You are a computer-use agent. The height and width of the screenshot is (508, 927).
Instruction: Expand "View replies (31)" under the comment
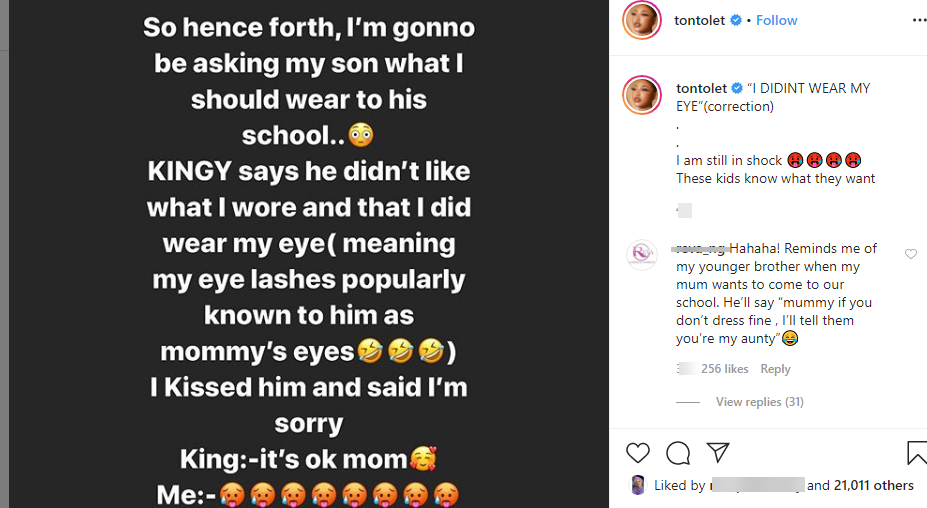click(x=759, y=402)
